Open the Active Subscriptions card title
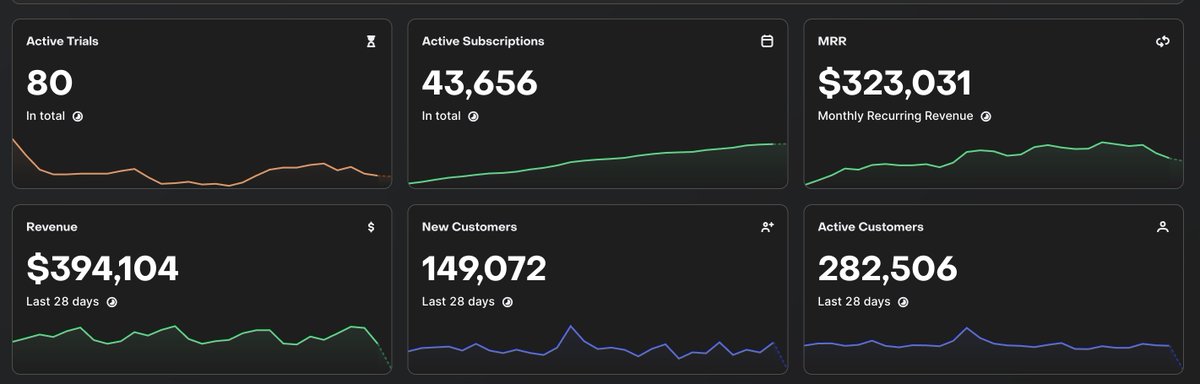This screenshot has height=384, width=1200. (x=483, y=42)
